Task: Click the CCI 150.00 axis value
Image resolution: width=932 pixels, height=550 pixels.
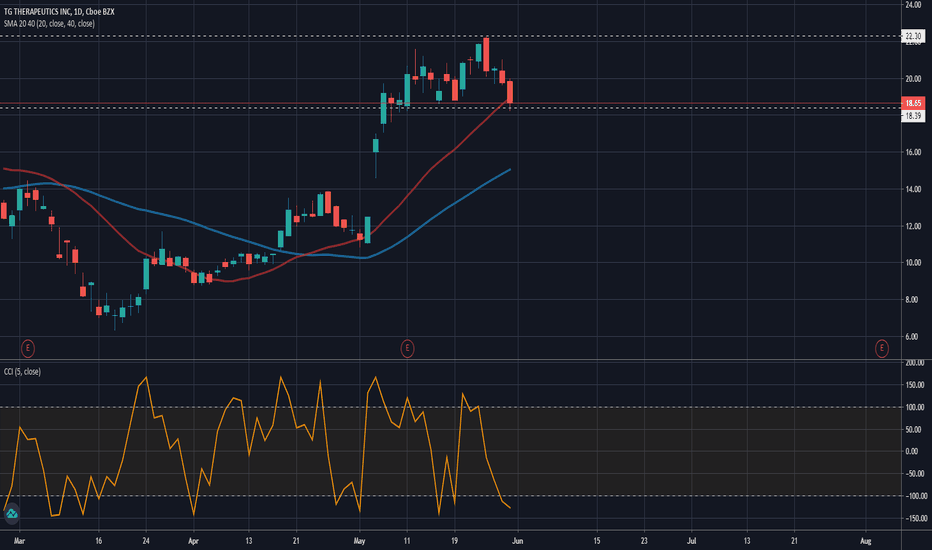Action: (915, 385)
